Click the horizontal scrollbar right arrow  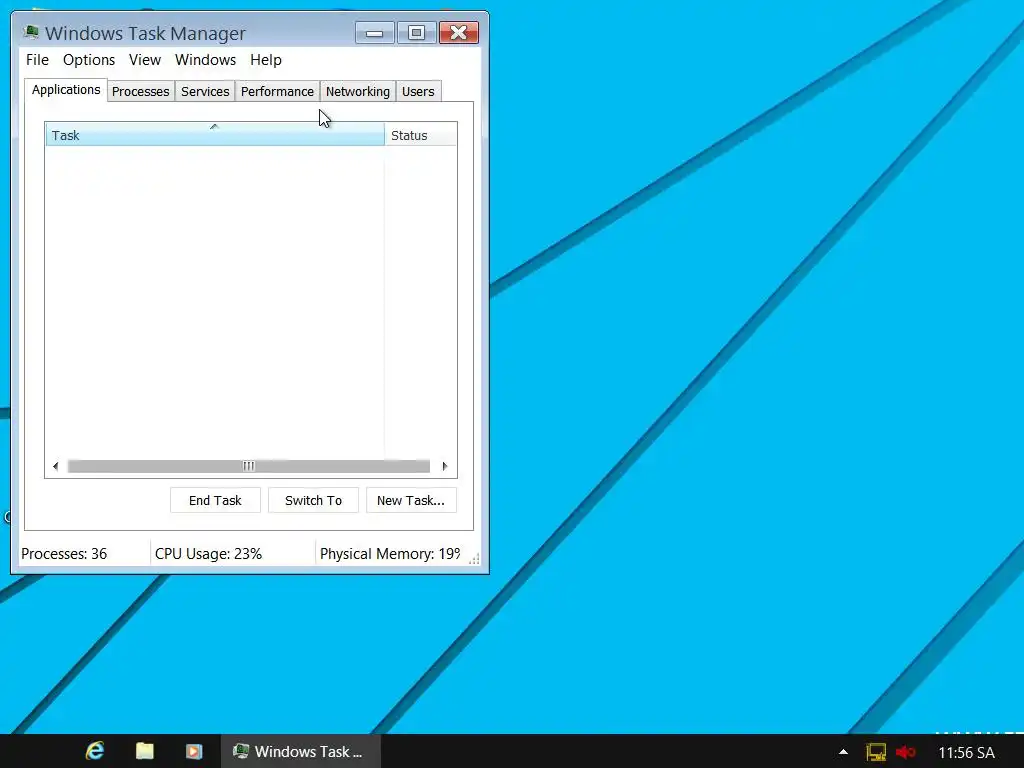(x=445, y=466)
